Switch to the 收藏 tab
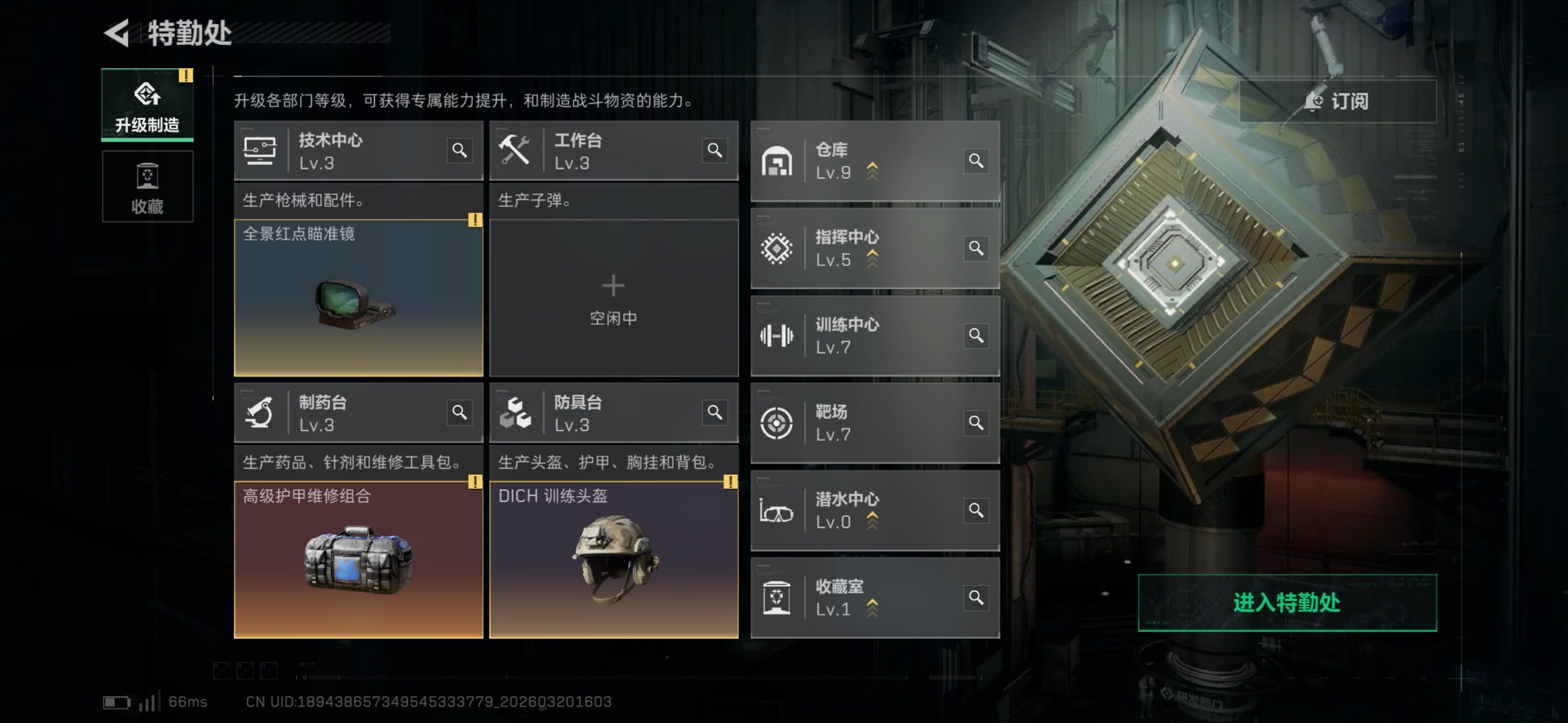This screenshot has height=723, width=1568. 147,187
